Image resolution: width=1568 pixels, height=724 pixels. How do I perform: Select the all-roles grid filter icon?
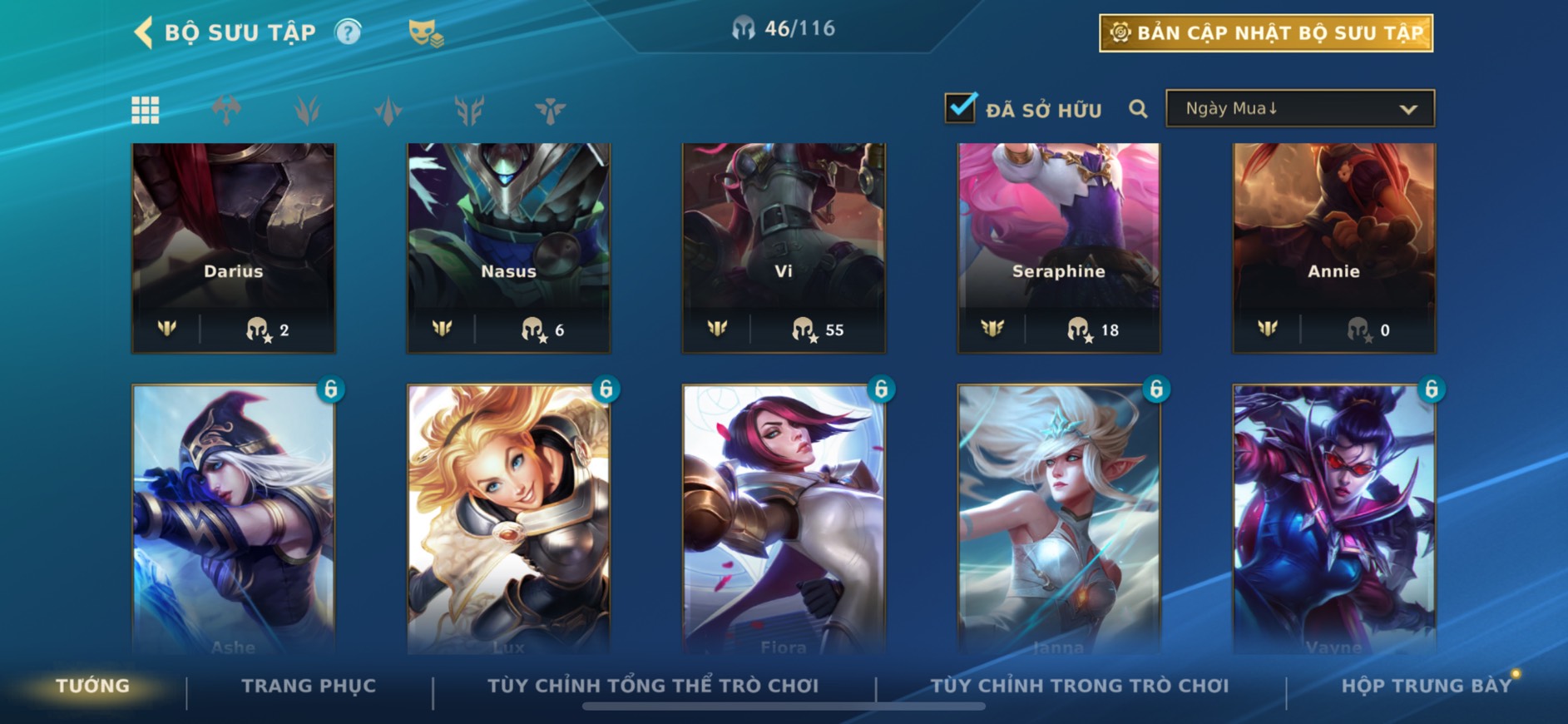145,110
